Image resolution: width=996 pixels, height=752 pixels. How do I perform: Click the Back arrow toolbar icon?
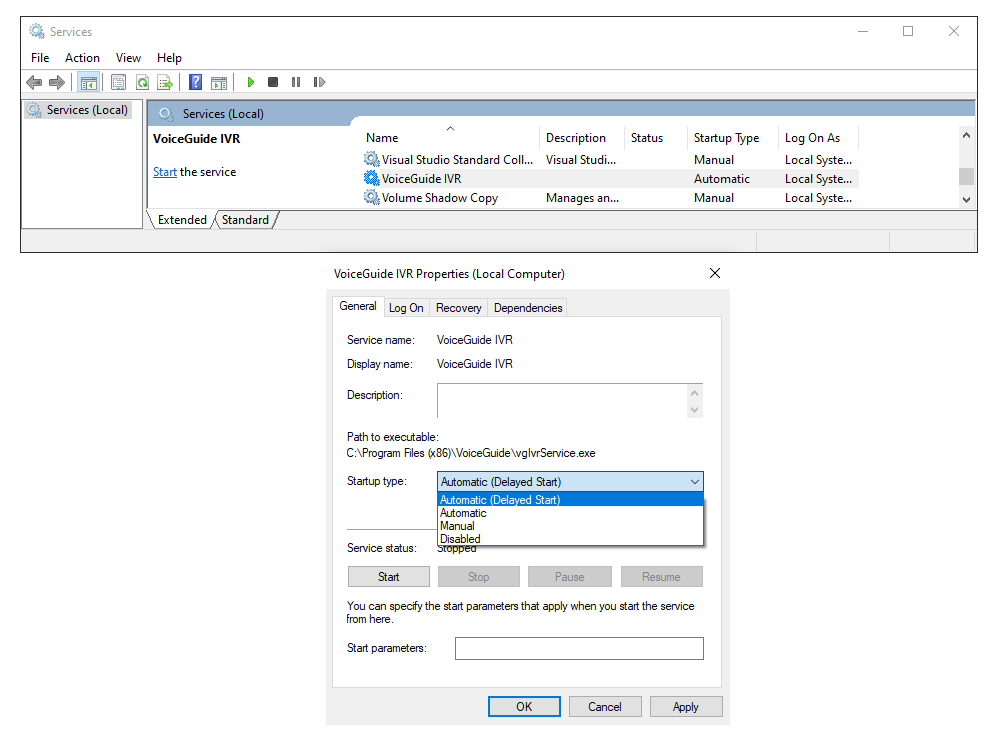point(34,82)
